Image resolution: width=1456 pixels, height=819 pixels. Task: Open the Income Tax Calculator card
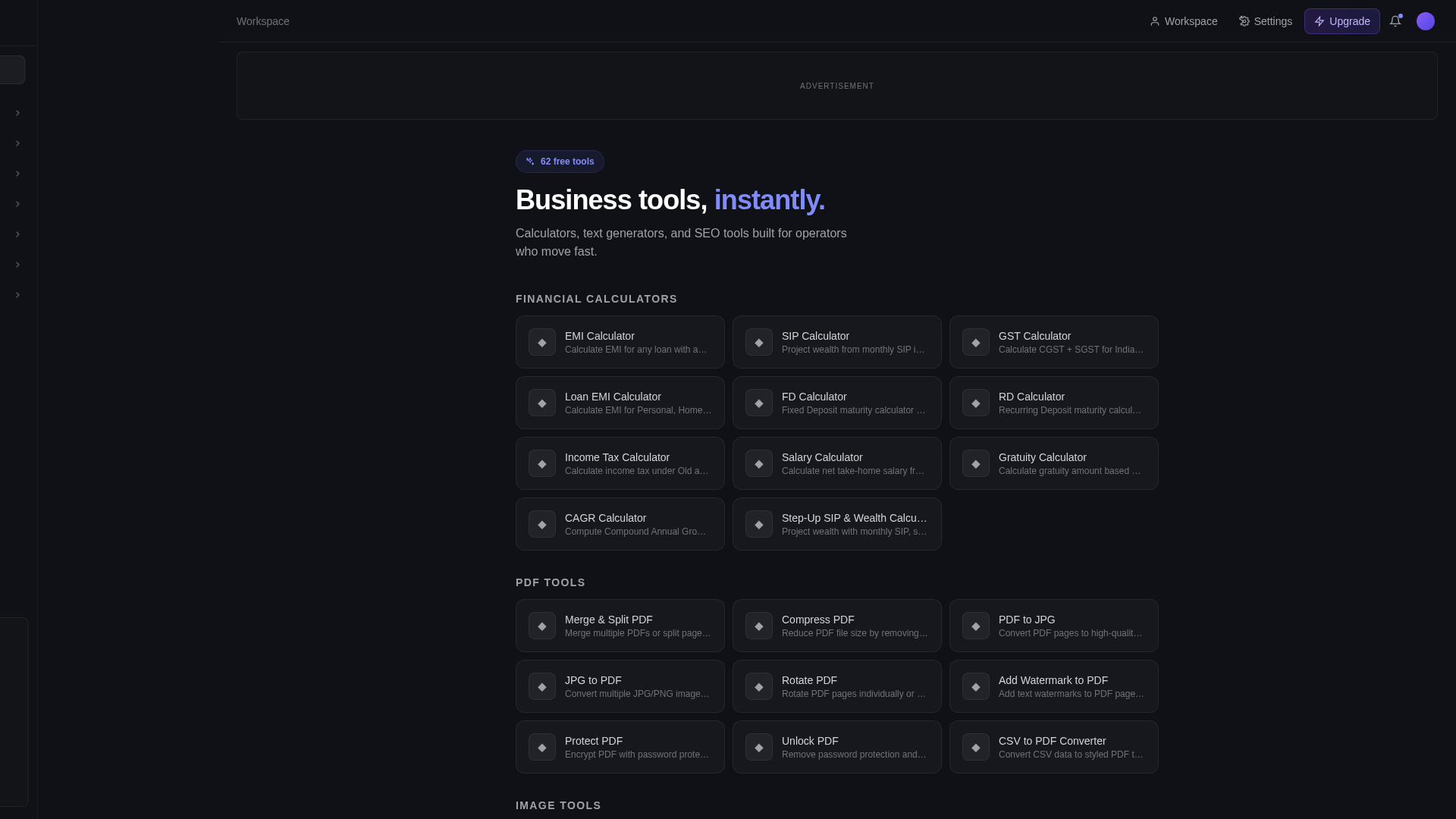[620, 463]
